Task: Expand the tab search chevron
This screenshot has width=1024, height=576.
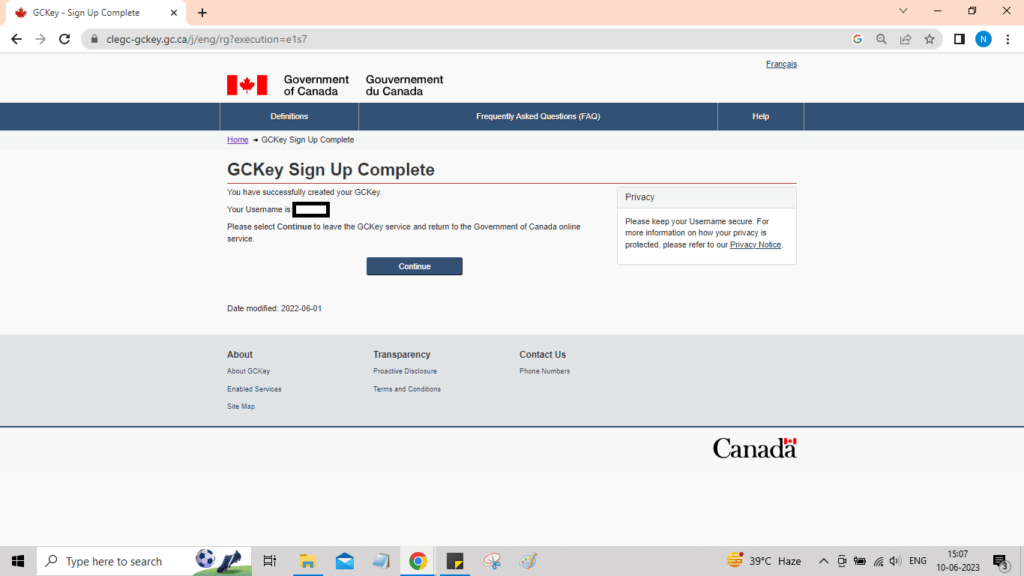Action: tap(903, 11)
